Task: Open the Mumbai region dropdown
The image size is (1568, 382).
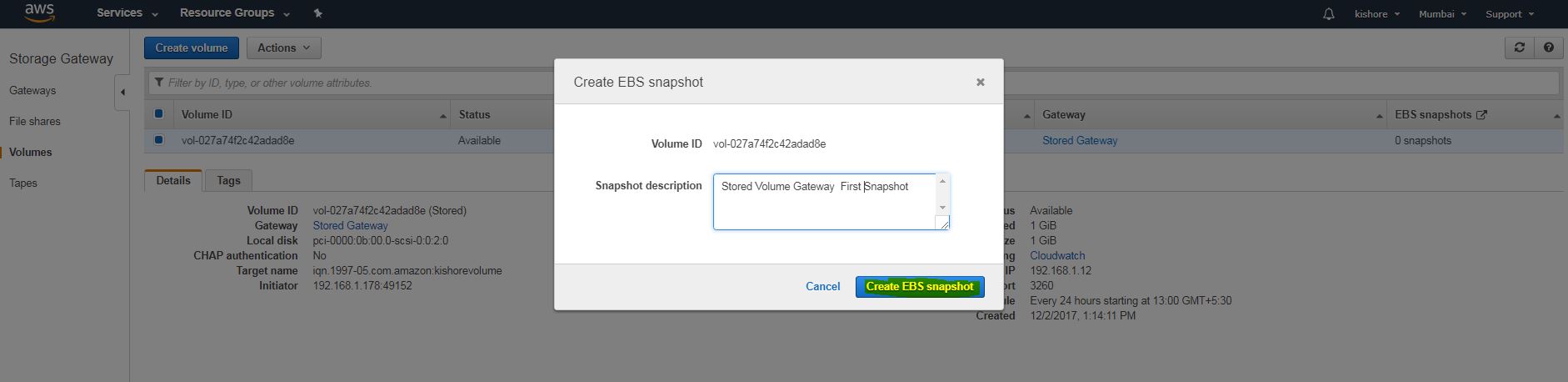Action: (1442, 14)
